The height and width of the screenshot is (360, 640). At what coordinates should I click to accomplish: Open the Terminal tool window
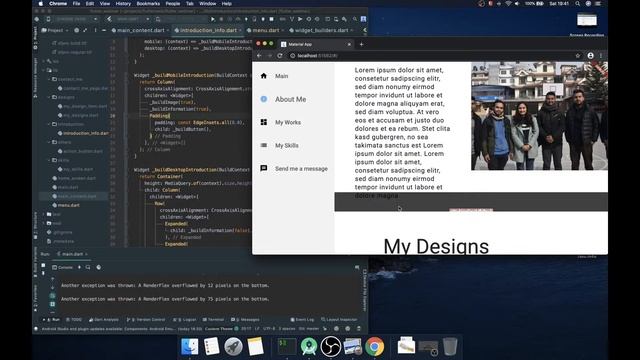click(x=213, y=320)
